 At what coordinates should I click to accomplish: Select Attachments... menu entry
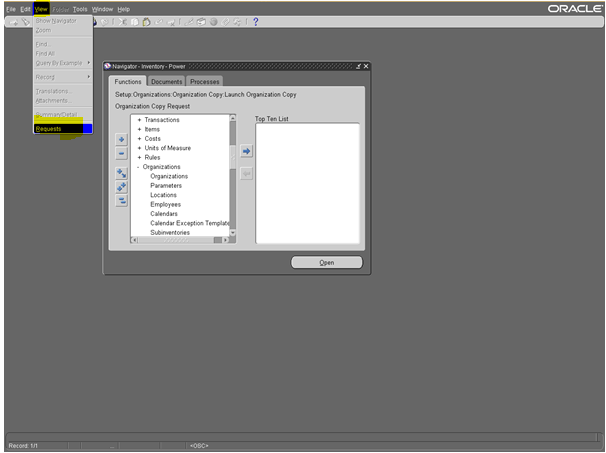(63, 100)
